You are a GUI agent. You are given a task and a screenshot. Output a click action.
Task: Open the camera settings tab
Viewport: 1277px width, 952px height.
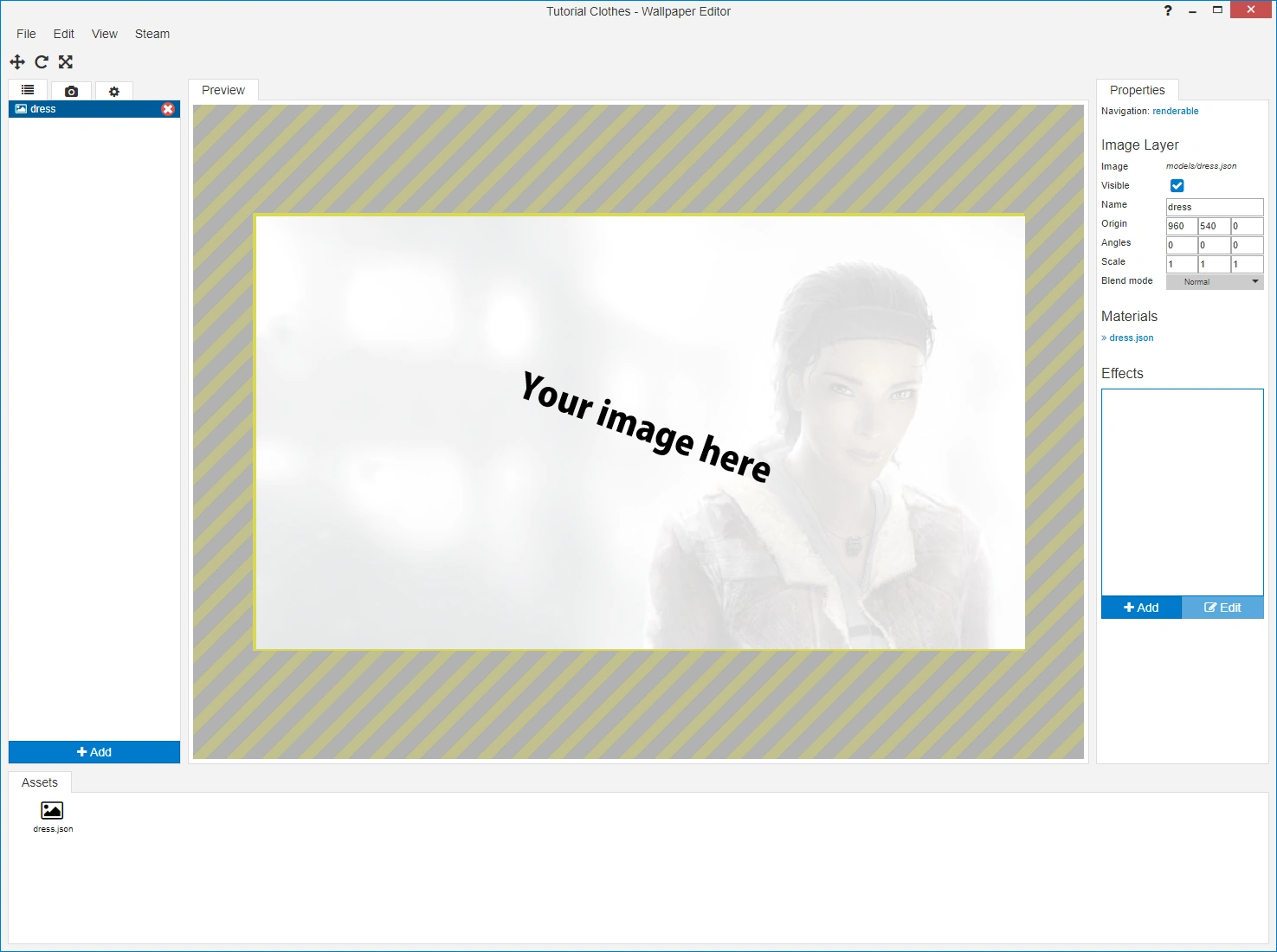coord(71,91)
